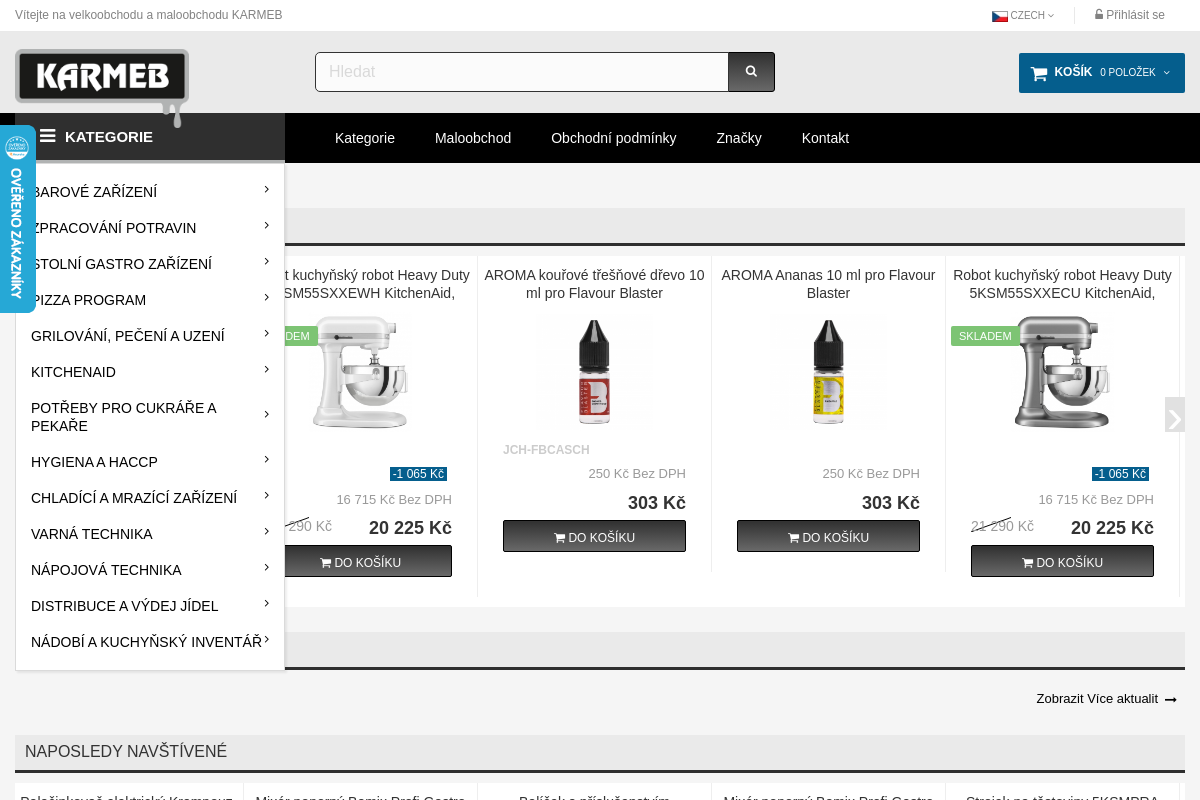1200x800 pixels.
Task: Select Kitchenaid category in sidebar
Action: (74, 372)
